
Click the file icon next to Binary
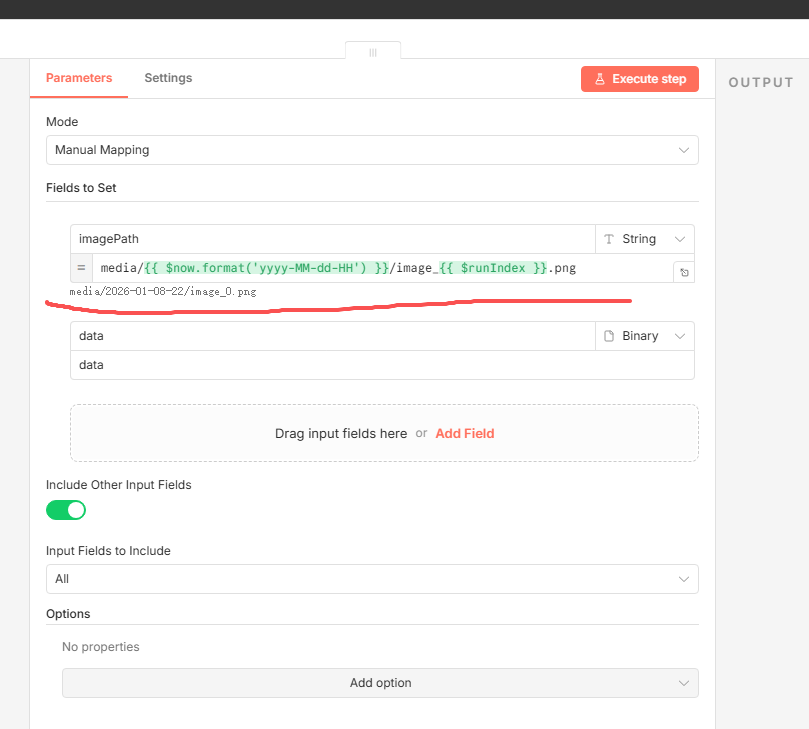(x=608, y=336)
